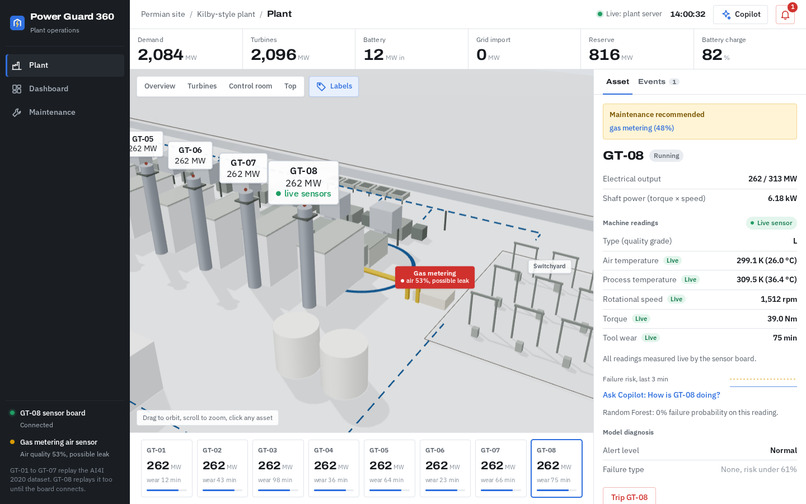Click the GT-05 label in 3D view
The width and height of the screenshot is (806, 504).
[x=146, y=143]
